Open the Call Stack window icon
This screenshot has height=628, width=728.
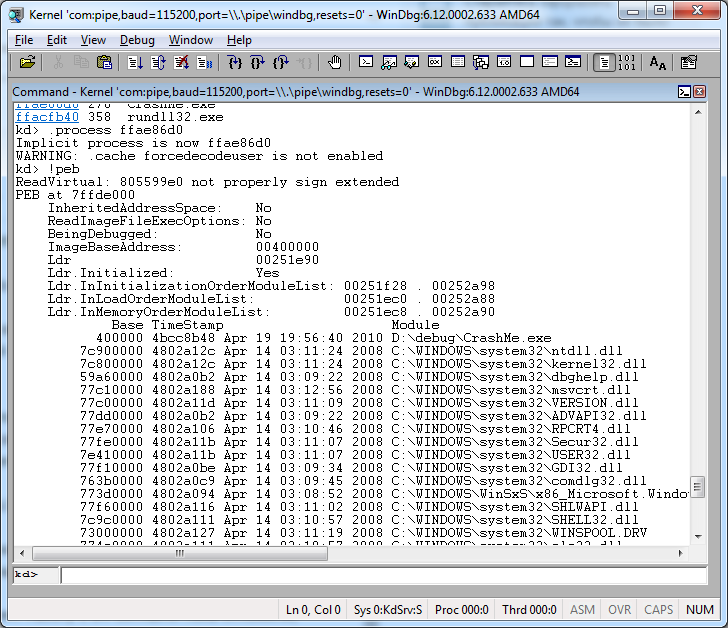tap(481, 62)
